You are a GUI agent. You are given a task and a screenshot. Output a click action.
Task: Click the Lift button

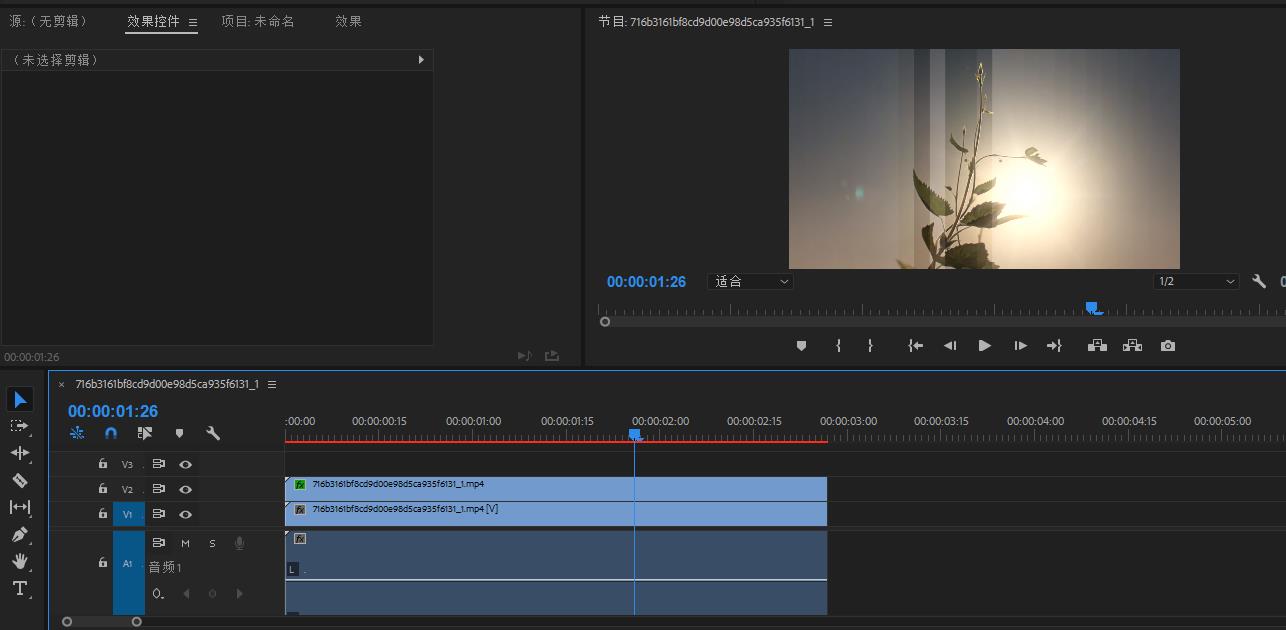click(x=1097, y=346)
